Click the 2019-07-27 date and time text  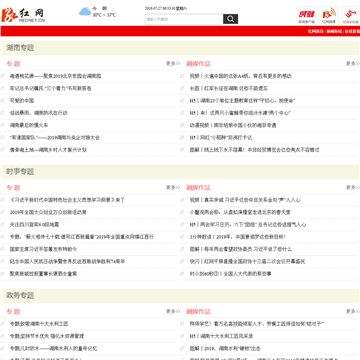coord(166,9)
